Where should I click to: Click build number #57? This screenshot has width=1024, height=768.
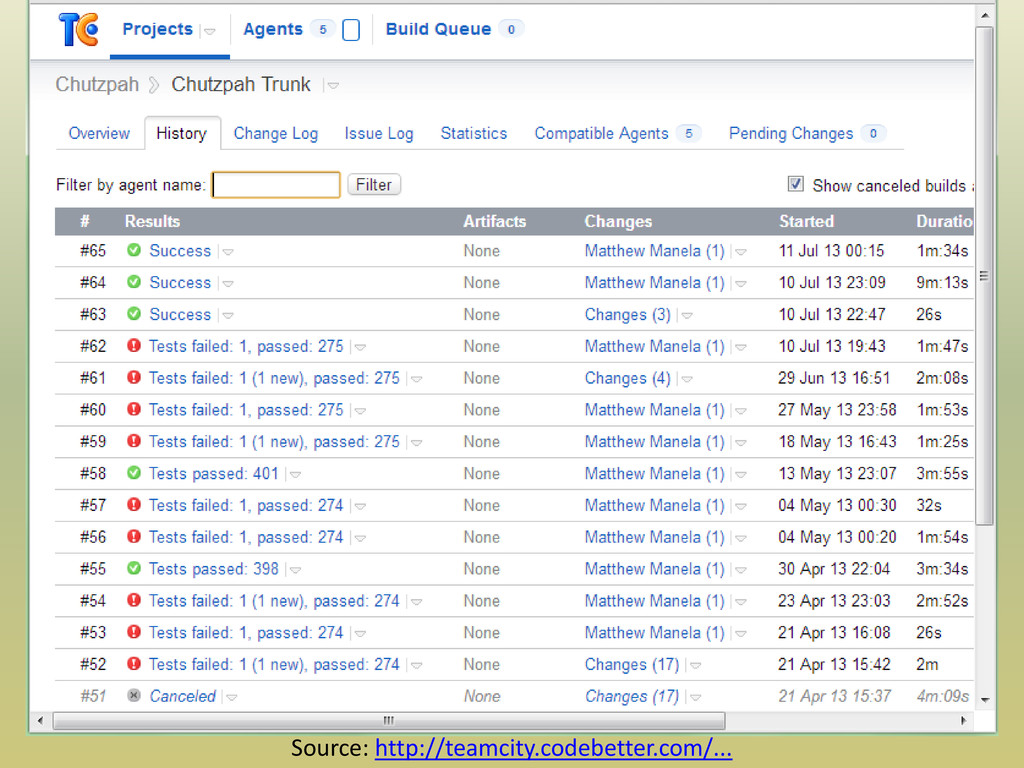(93, 505)
